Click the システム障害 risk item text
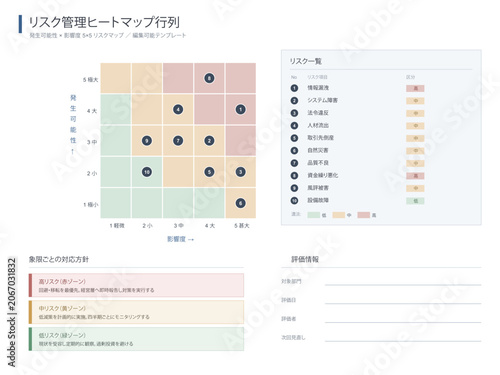 click(322, 100)
